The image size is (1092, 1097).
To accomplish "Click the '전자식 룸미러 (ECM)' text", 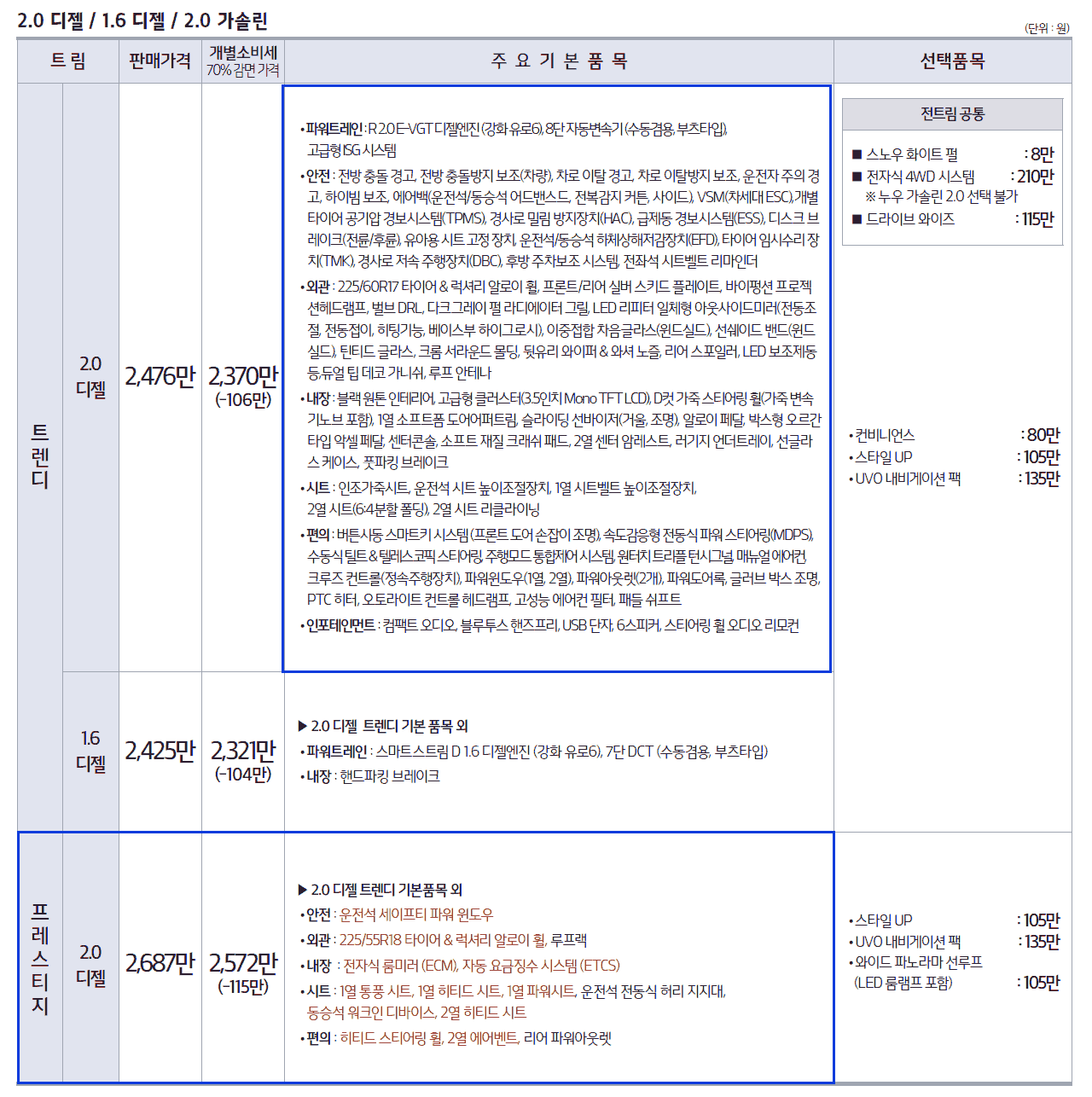I will (x=399, y=966).
